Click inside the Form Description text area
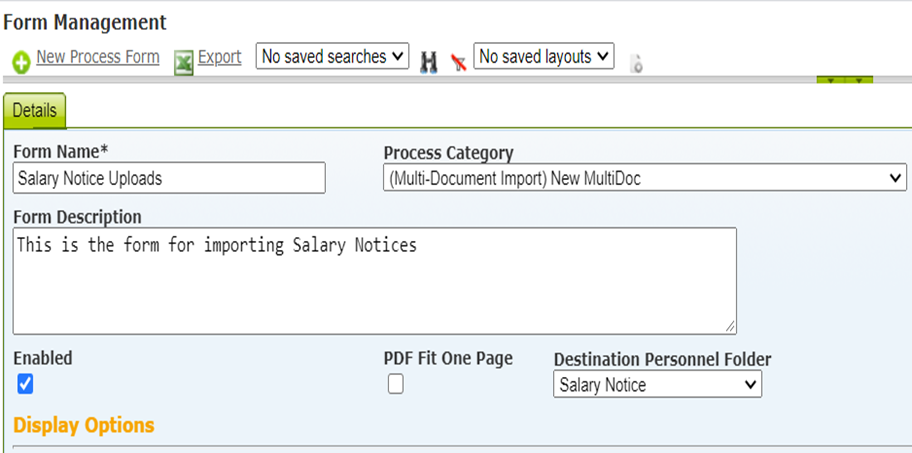This screenshot has height=453, width=912. point(374,280)
